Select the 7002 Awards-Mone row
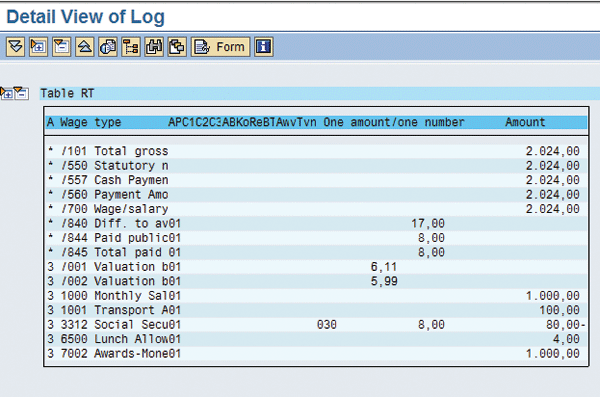The width and height of the screenshot is (600, 397). [316, 354]
